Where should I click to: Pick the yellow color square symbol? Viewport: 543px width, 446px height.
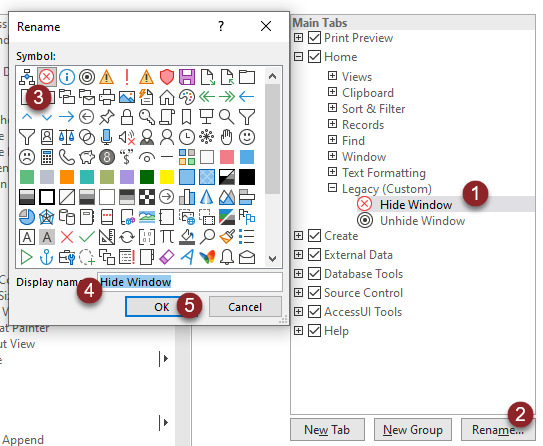(167, 177)
